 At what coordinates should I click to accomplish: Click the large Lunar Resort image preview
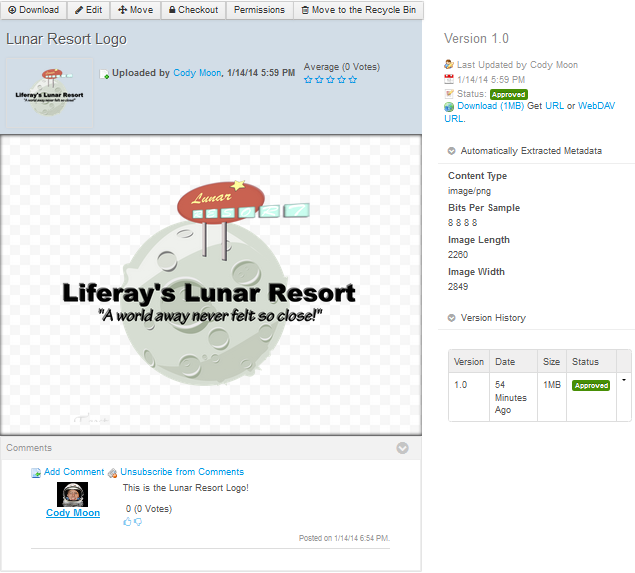point(211,285)
